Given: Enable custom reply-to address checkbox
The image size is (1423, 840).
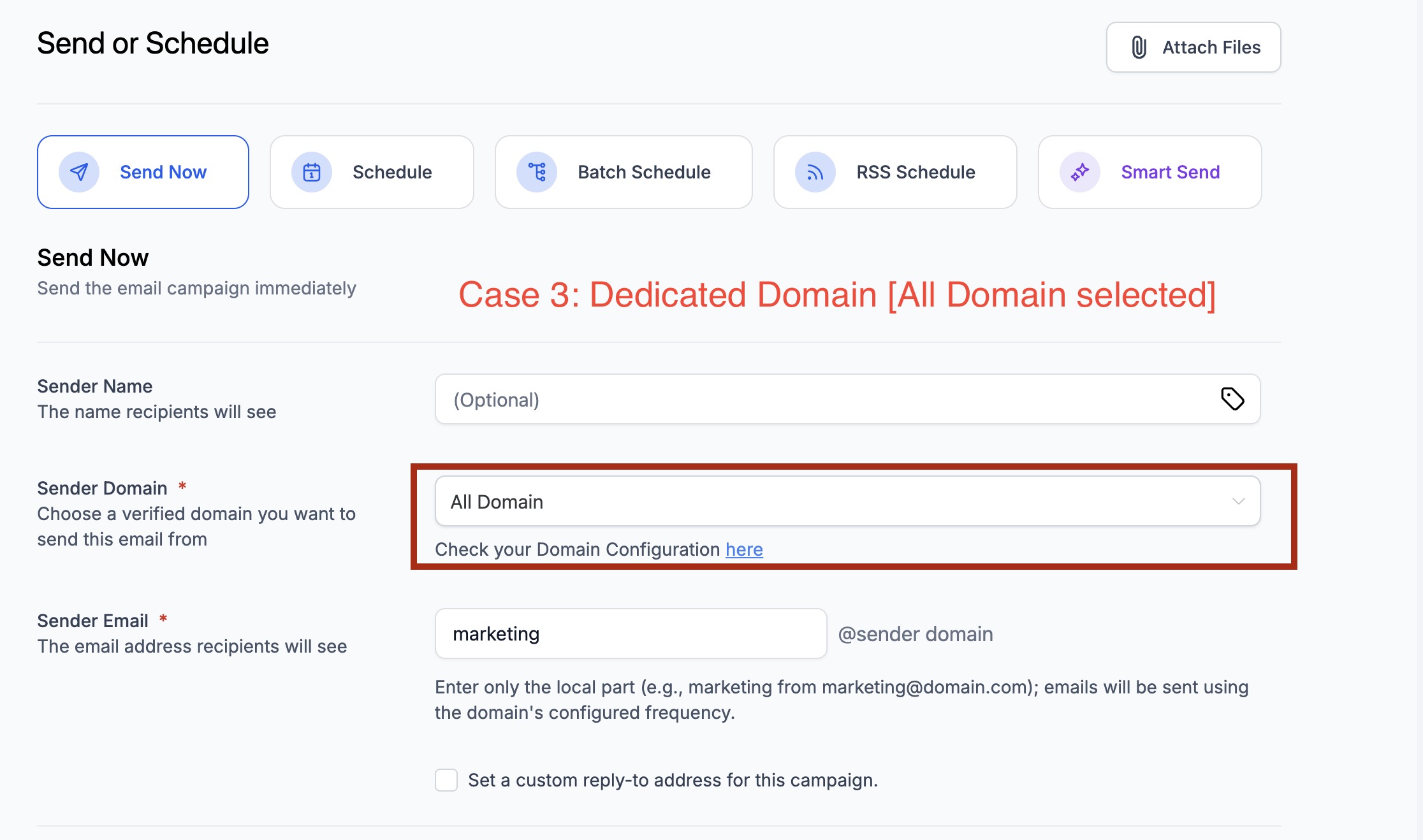Looking at the screenshot, I should point(446,780).
